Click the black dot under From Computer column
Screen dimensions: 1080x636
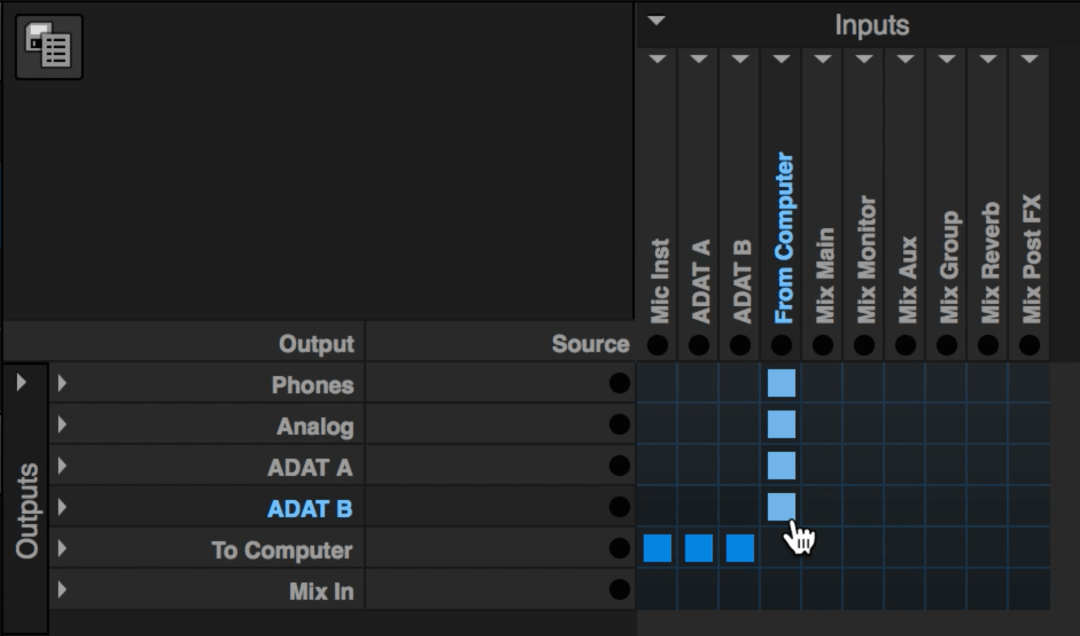(x=782, y=345)
